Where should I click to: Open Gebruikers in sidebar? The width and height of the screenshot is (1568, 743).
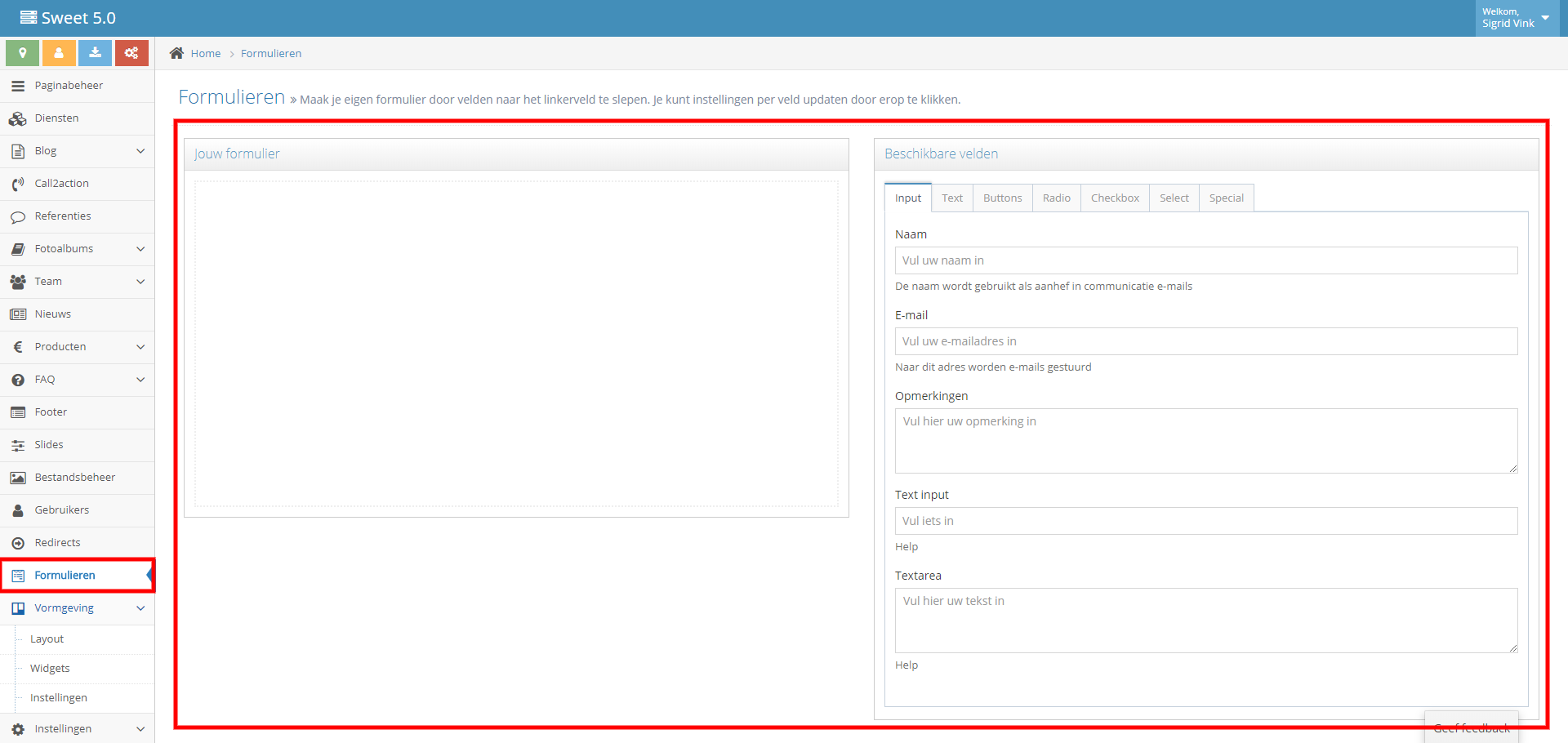78,510
